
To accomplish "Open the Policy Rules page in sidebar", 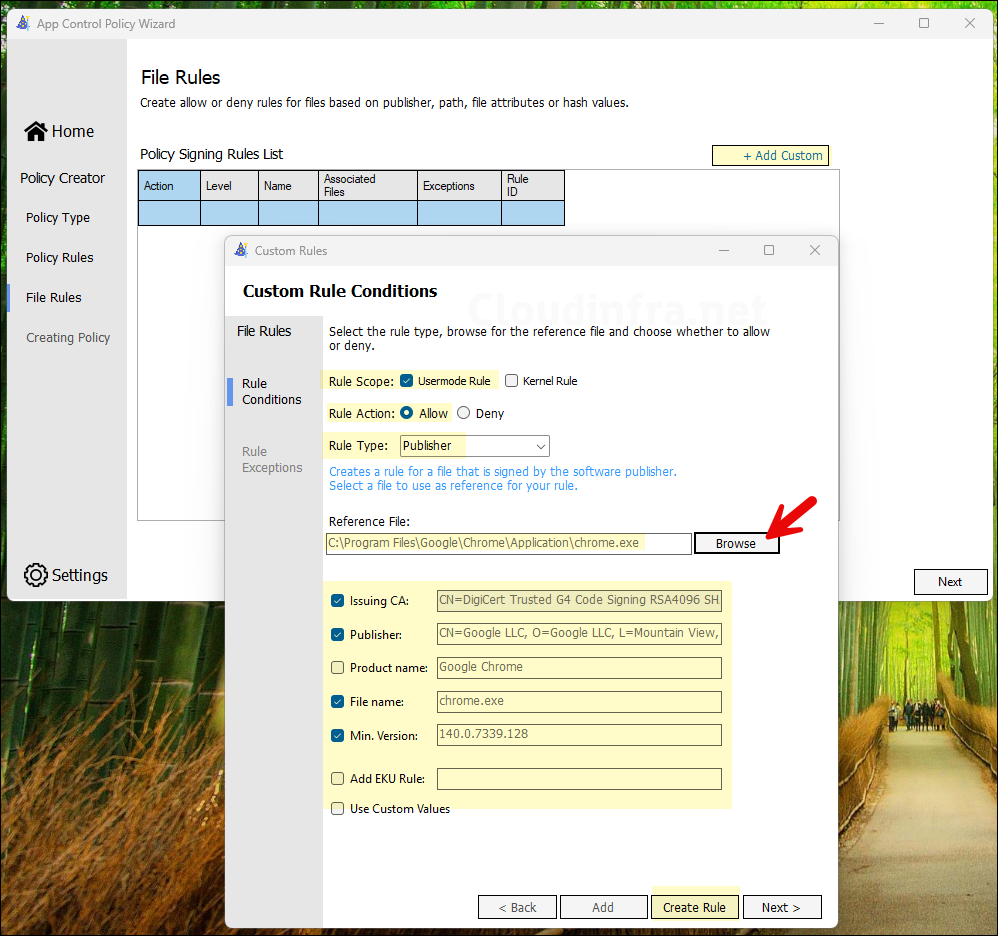I will pyautogui.click(x=60, y=257).
